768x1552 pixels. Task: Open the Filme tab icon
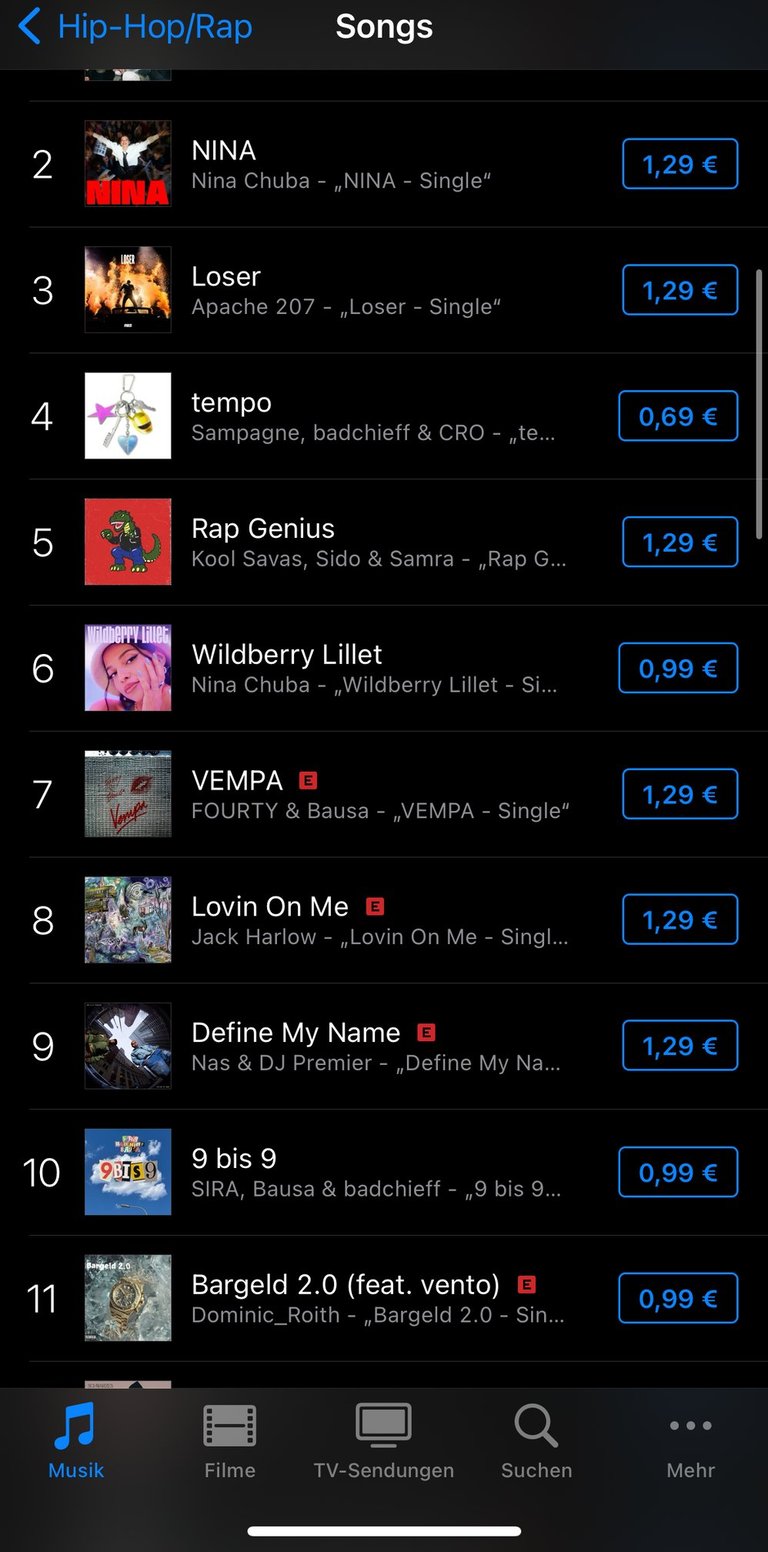point(230,1426)
